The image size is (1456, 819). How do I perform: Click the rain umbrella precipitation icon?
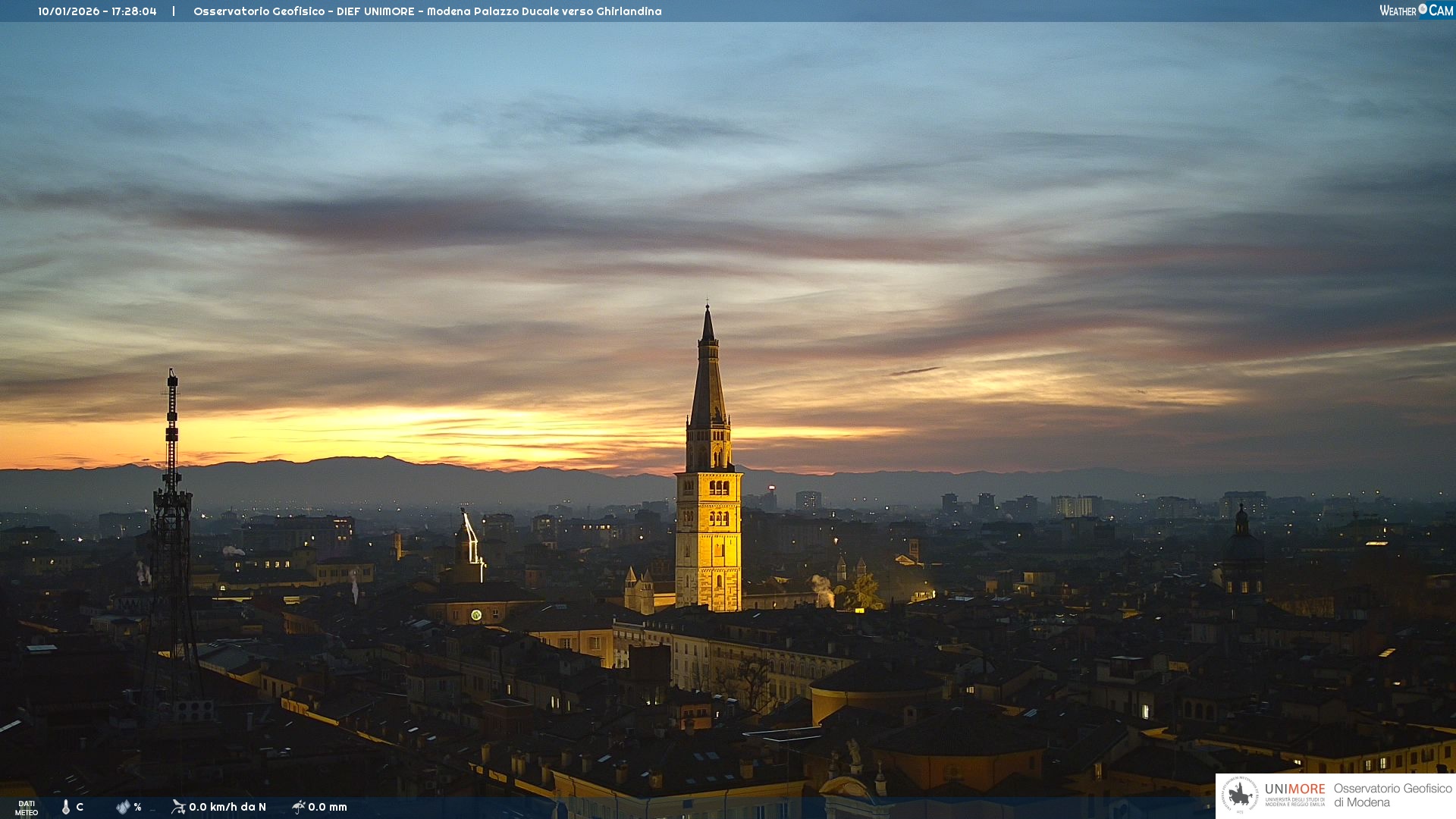[x=299, y=807]
